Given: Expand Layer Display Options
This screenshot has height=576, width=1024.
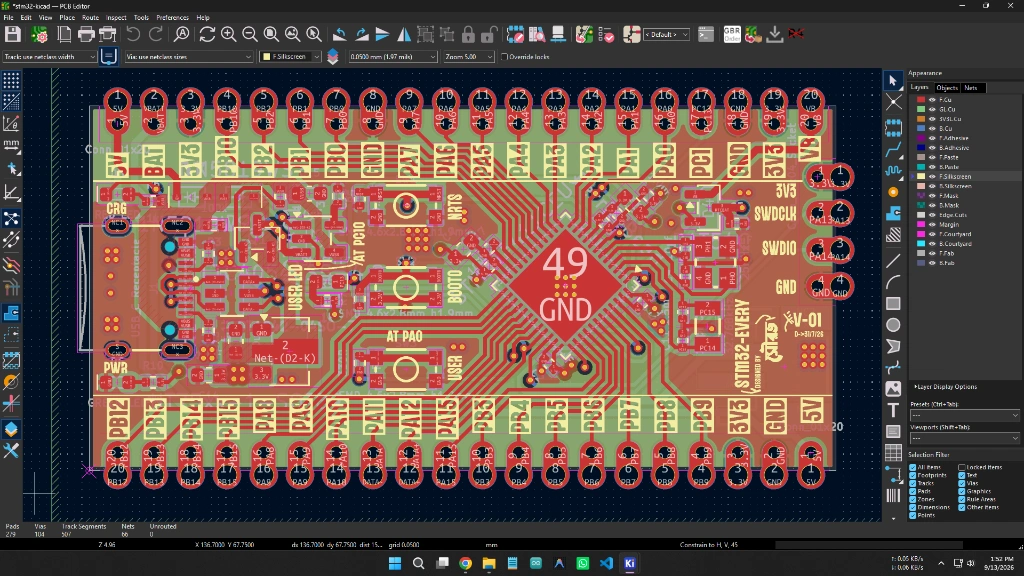Looking at the screenshot, I should pyautogui.click(x=945, y=387).
